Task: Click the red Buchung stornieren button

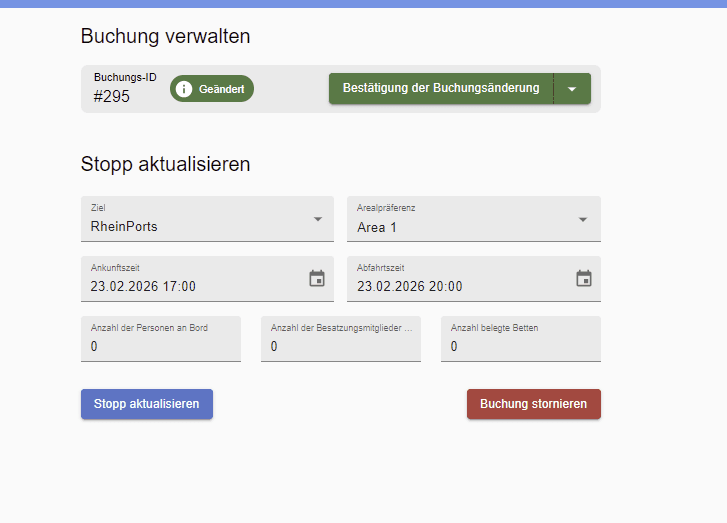Action: [x=534, y=404]
